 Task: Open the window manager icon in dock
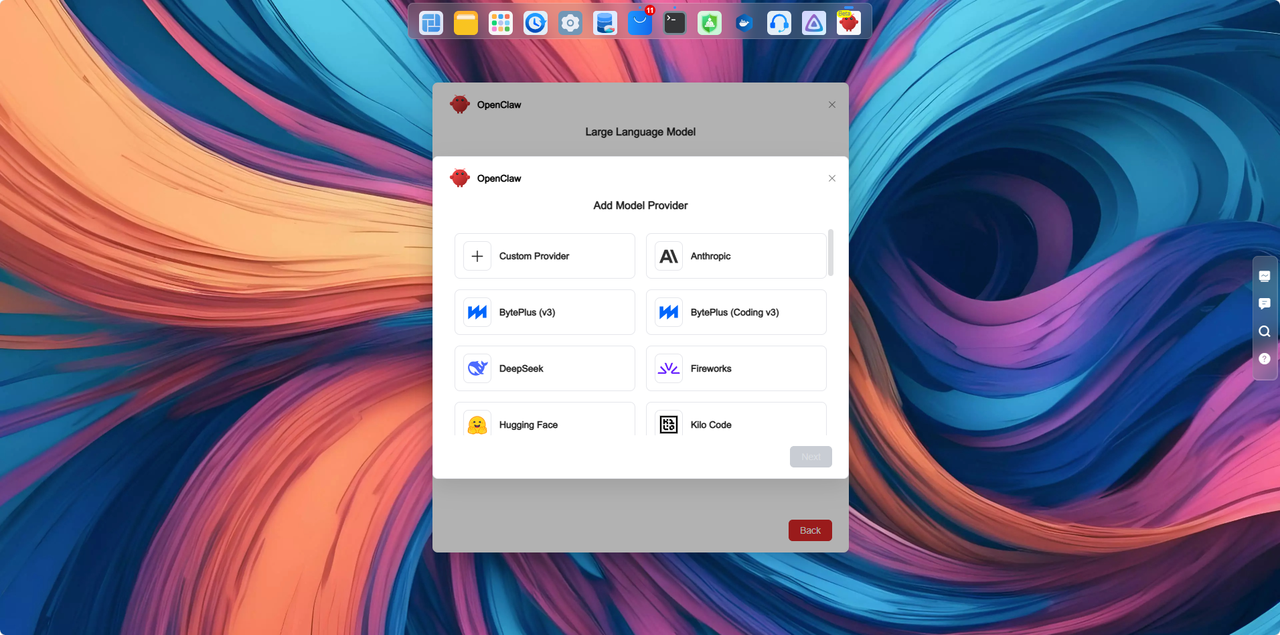click(x=431, y=22)
